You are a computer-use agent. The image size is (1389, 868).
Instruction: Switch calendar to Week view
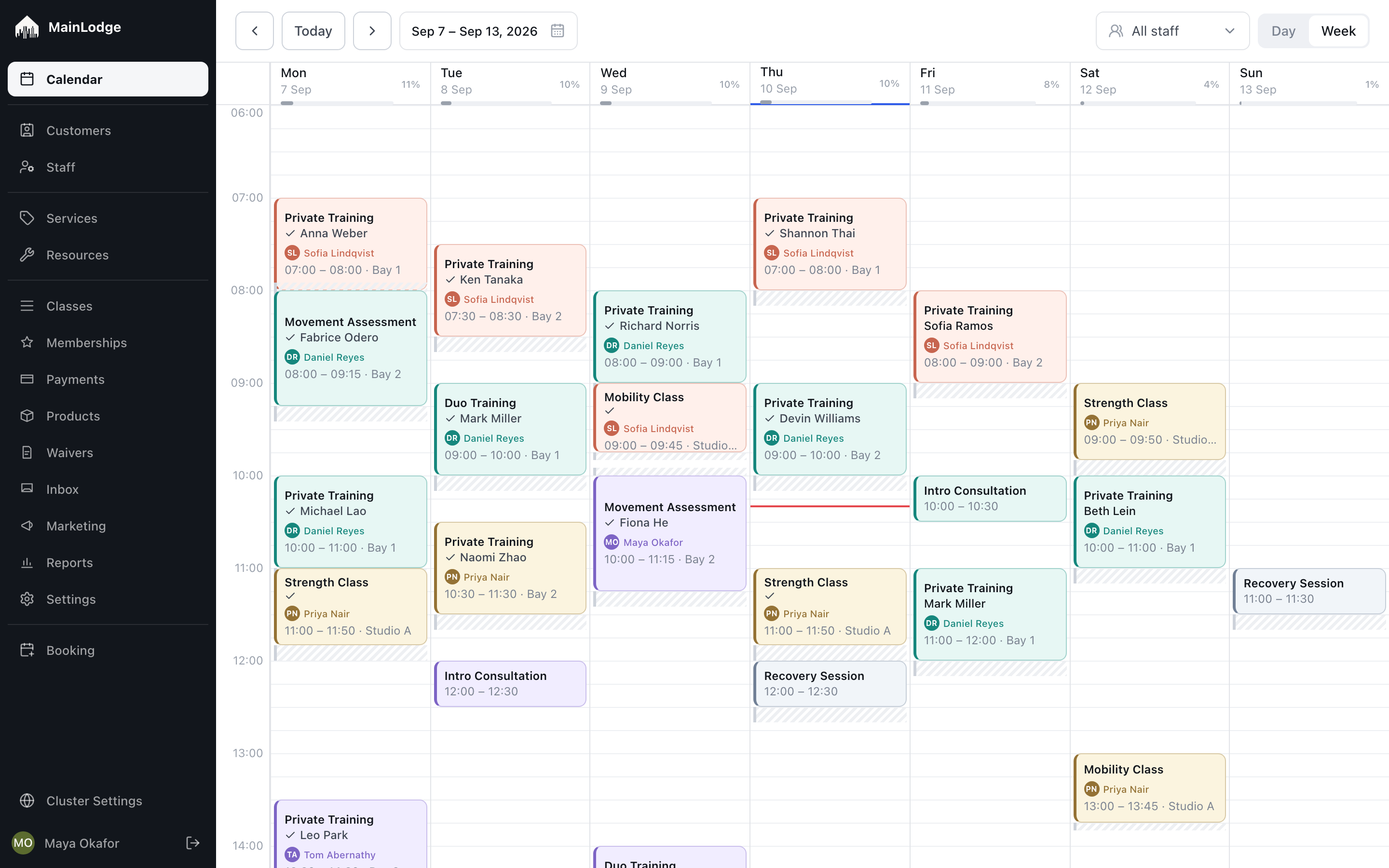(x=1338, y=31)
